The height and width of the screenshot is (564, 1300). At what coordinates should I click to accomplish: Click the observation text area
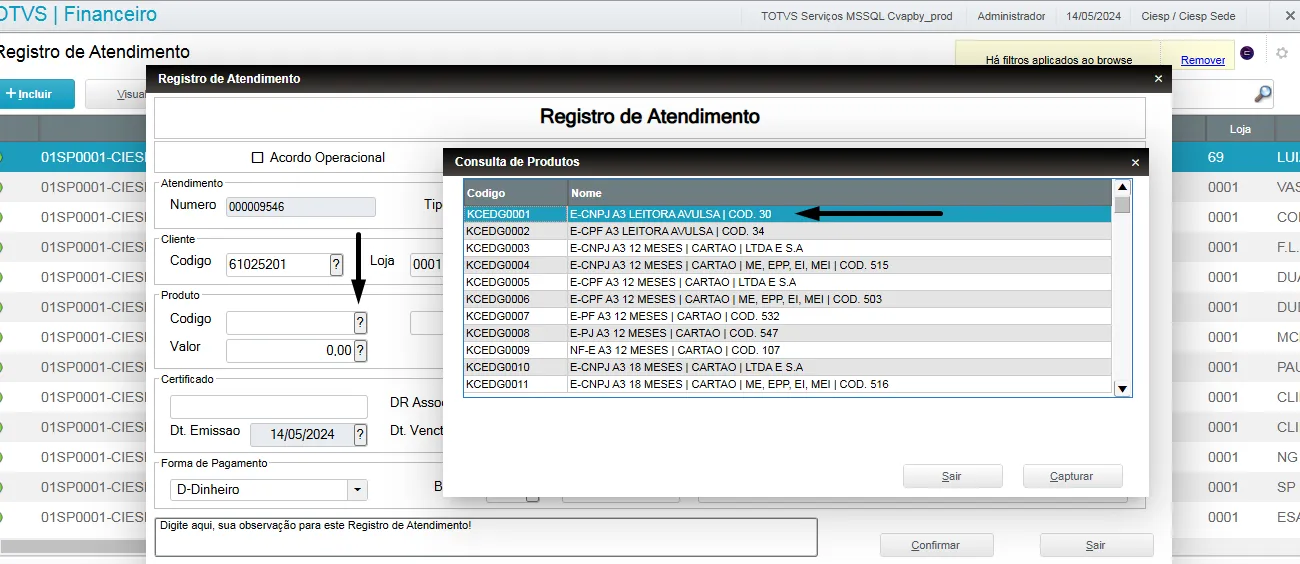tap(485, 537)
